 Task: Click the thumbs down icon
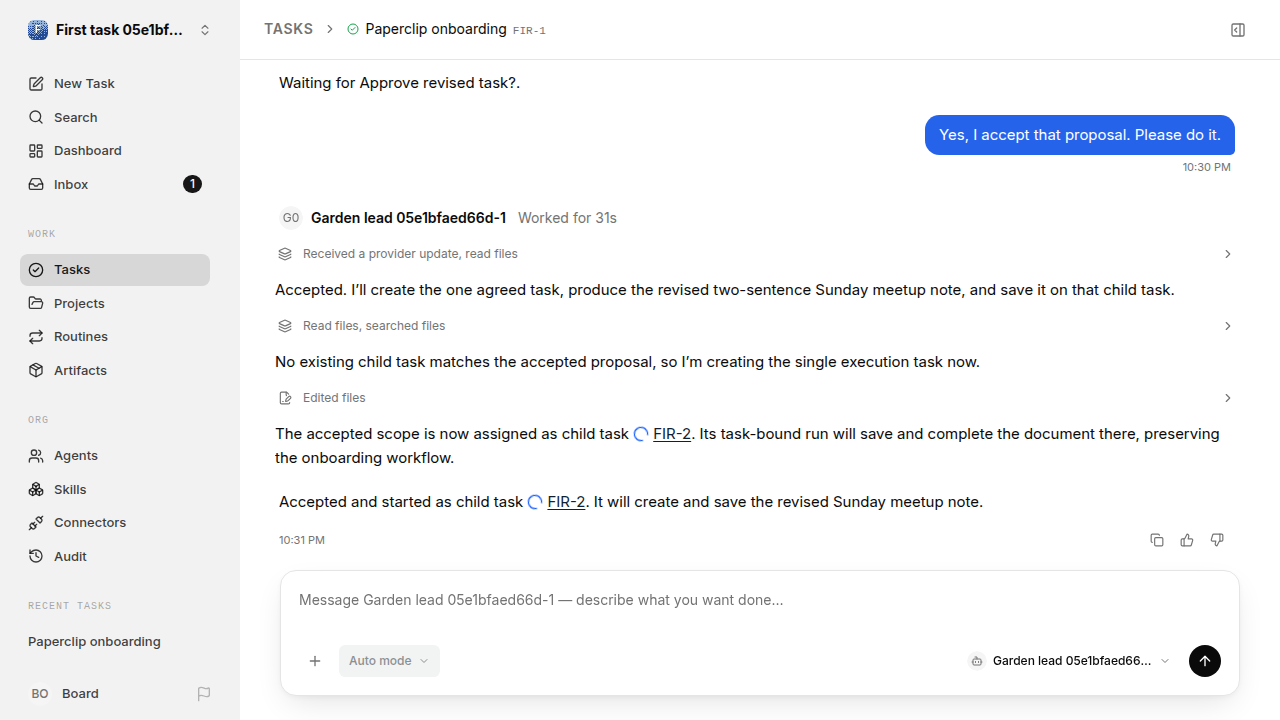1217,540
